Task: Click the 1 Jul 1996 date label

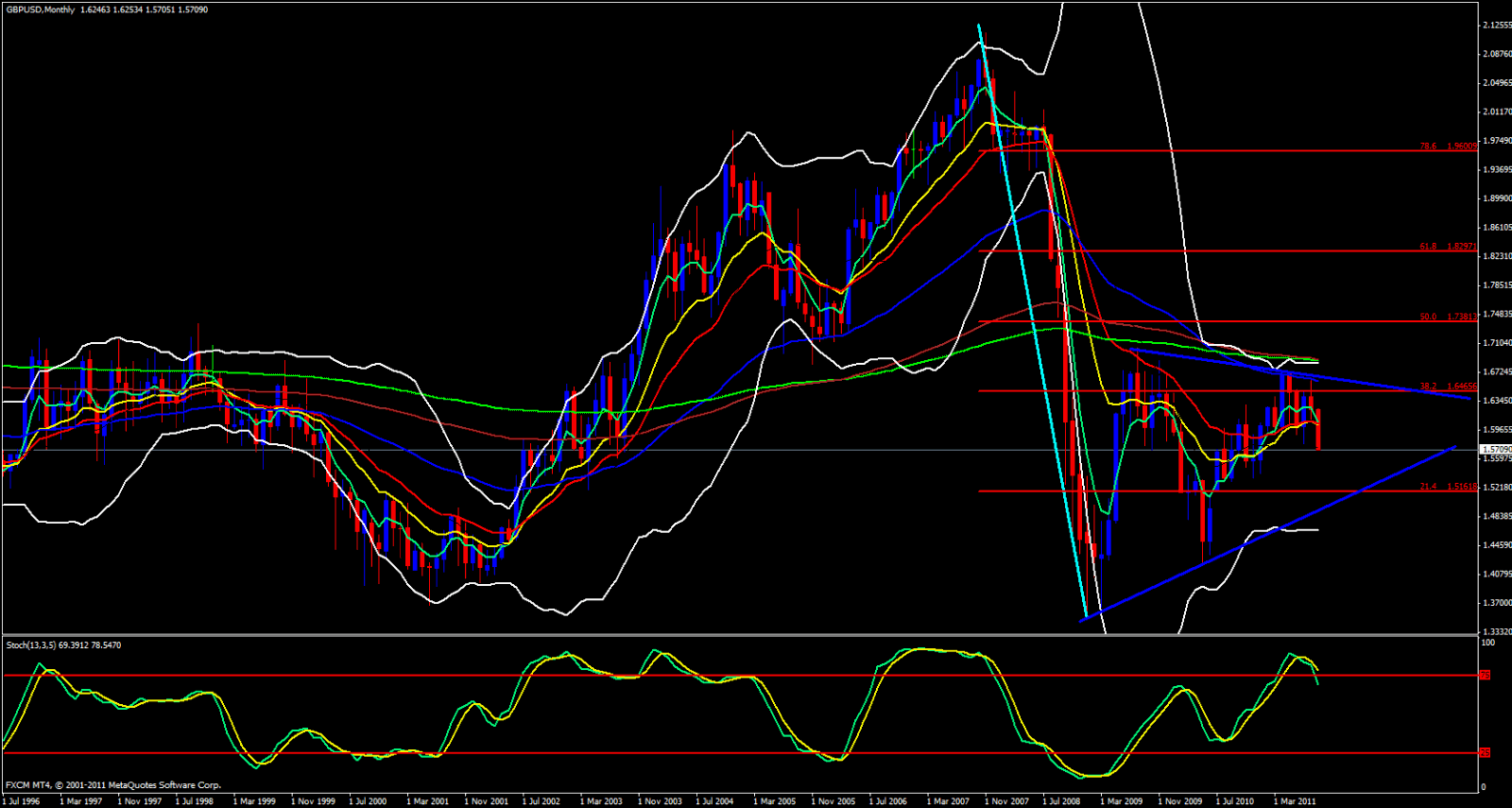Action: (x=23, y=801)
